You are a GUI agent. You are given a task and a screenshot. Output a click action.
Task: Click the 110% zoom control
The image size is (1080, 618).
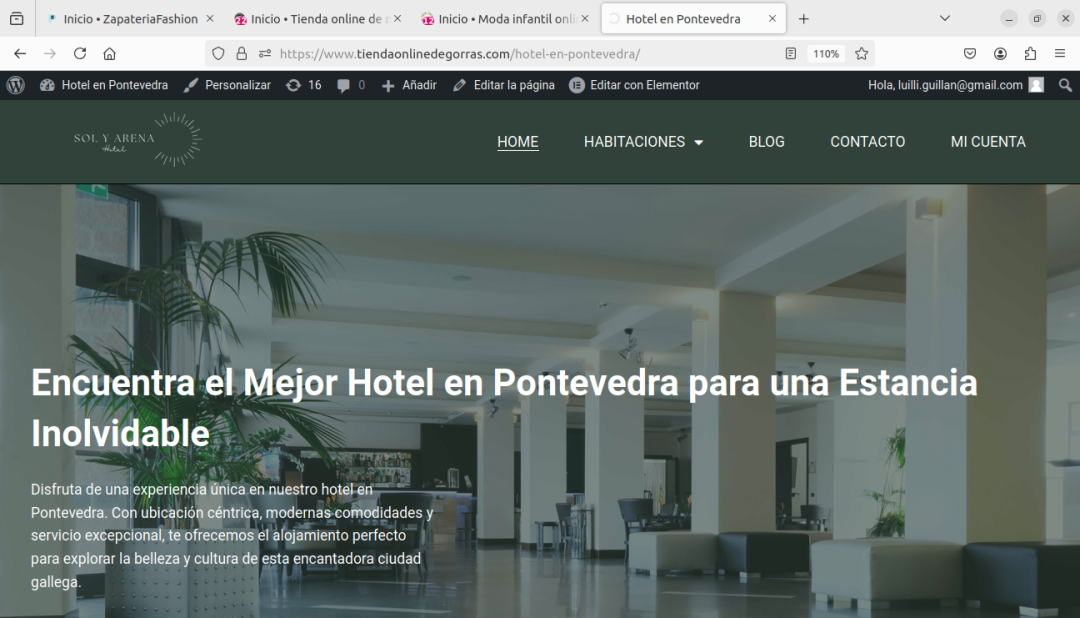click(x=825, y=53)
